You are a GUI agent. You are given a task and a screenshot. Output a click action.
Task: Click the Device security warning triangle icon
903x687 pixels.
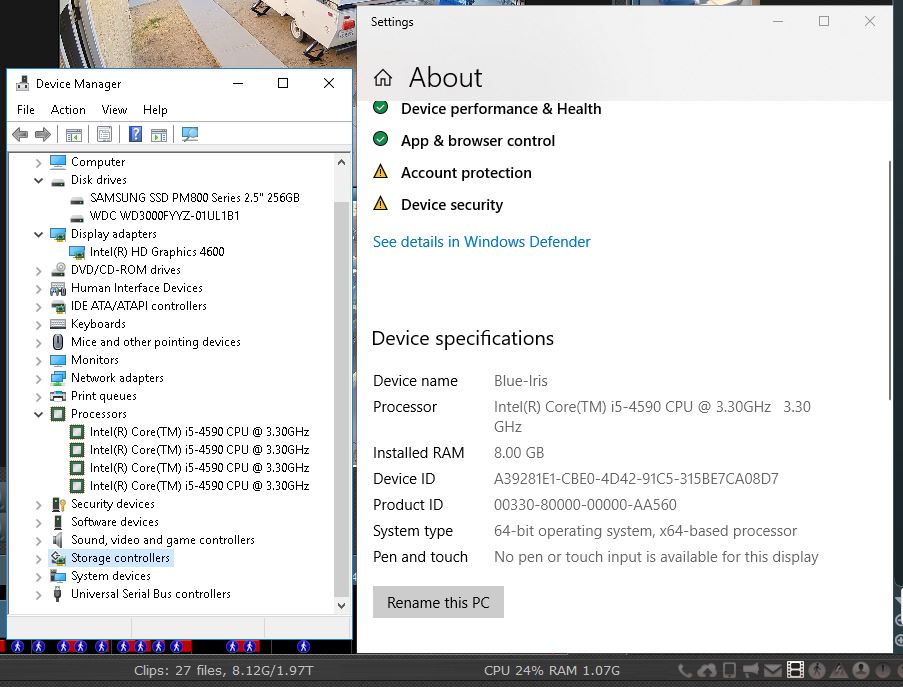coord(381,203)
